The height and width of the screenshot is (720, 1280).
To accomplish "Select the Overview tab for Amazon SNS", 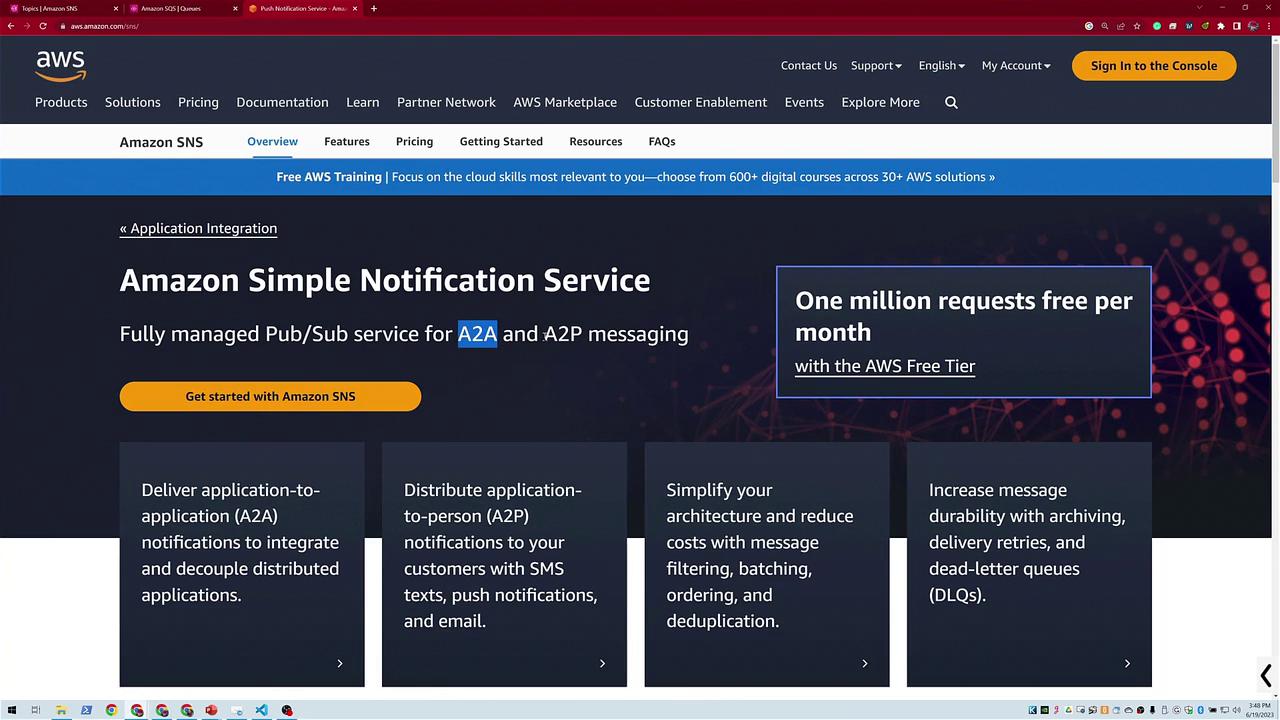I will click(272, 141).
